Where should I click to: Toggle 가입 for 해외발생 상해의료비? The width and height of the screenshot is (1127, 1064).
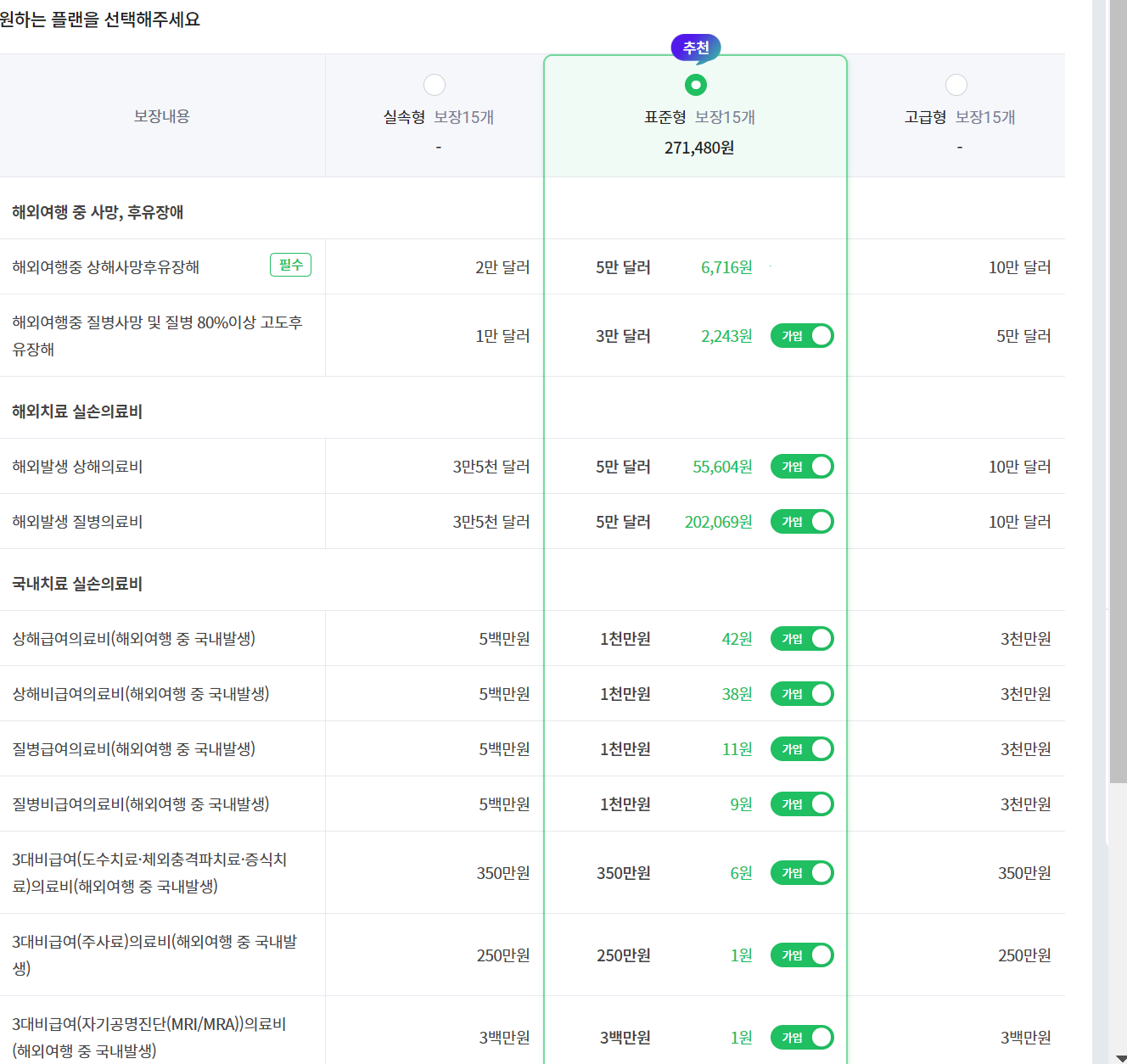tap(802, 467)
